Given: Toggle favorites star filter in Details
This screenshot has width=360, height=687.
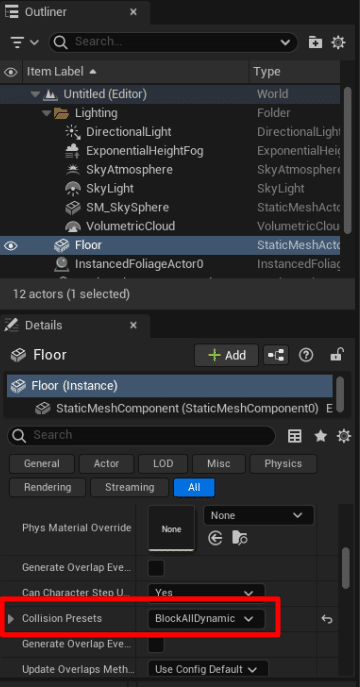Looking at the screenshot, I should click(x=321, y=436).
